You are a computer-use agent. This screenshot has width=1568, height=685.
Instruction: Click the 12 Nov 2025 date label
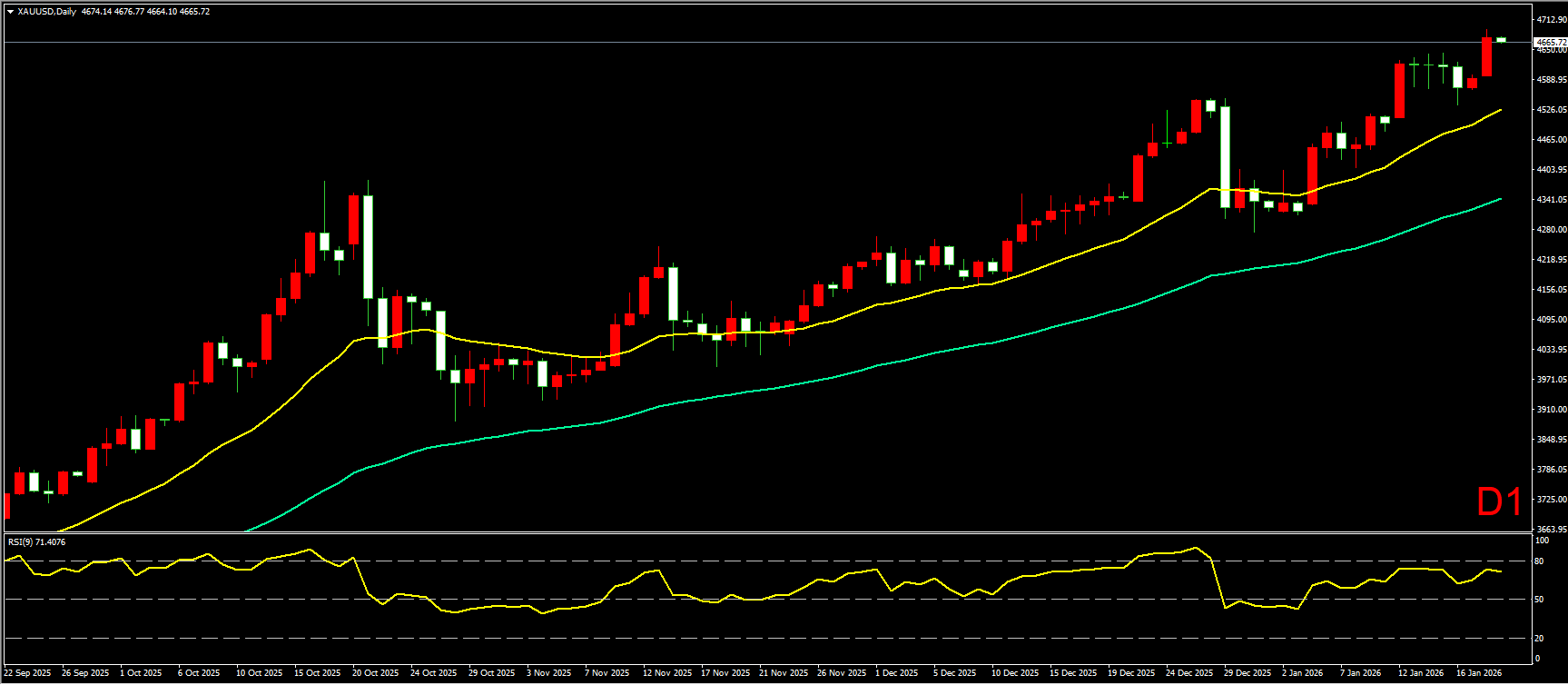click(666, 673)
